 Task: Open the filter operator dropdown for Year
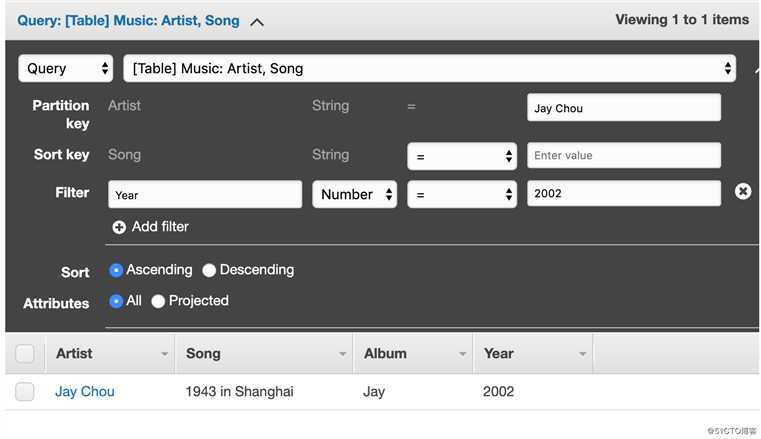pos(462,195)
